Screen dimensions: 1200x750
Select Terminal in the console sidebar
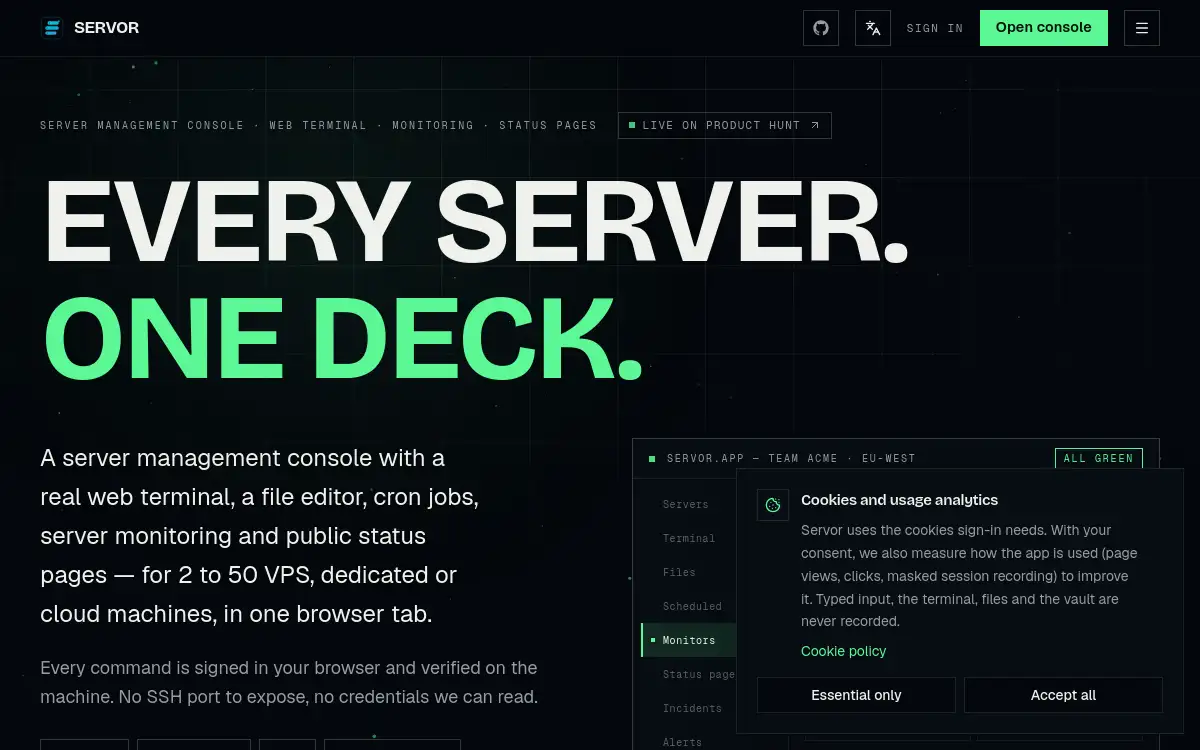pos(689,538)
